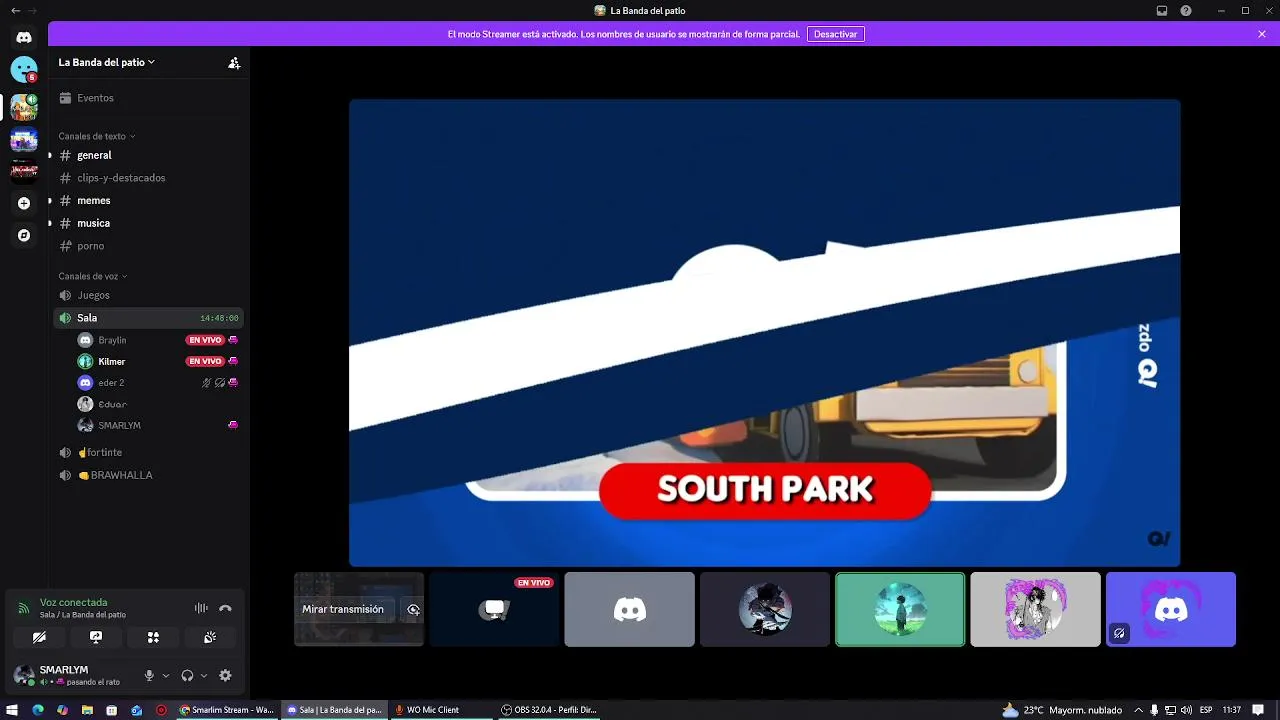Switch to the Smarlim Stream Chrome window
The height and width of the screenshot is (720, 1280).
(227, 710)
